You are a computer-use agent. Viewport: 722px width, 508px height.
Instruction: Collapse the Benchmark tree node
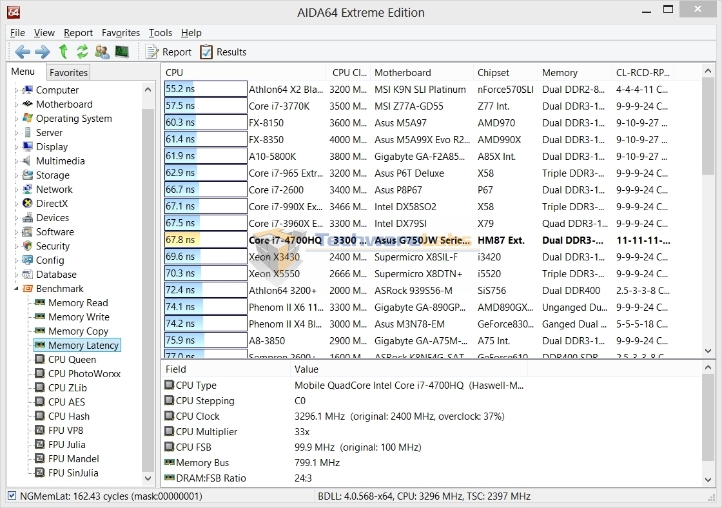tap(16, 289)
